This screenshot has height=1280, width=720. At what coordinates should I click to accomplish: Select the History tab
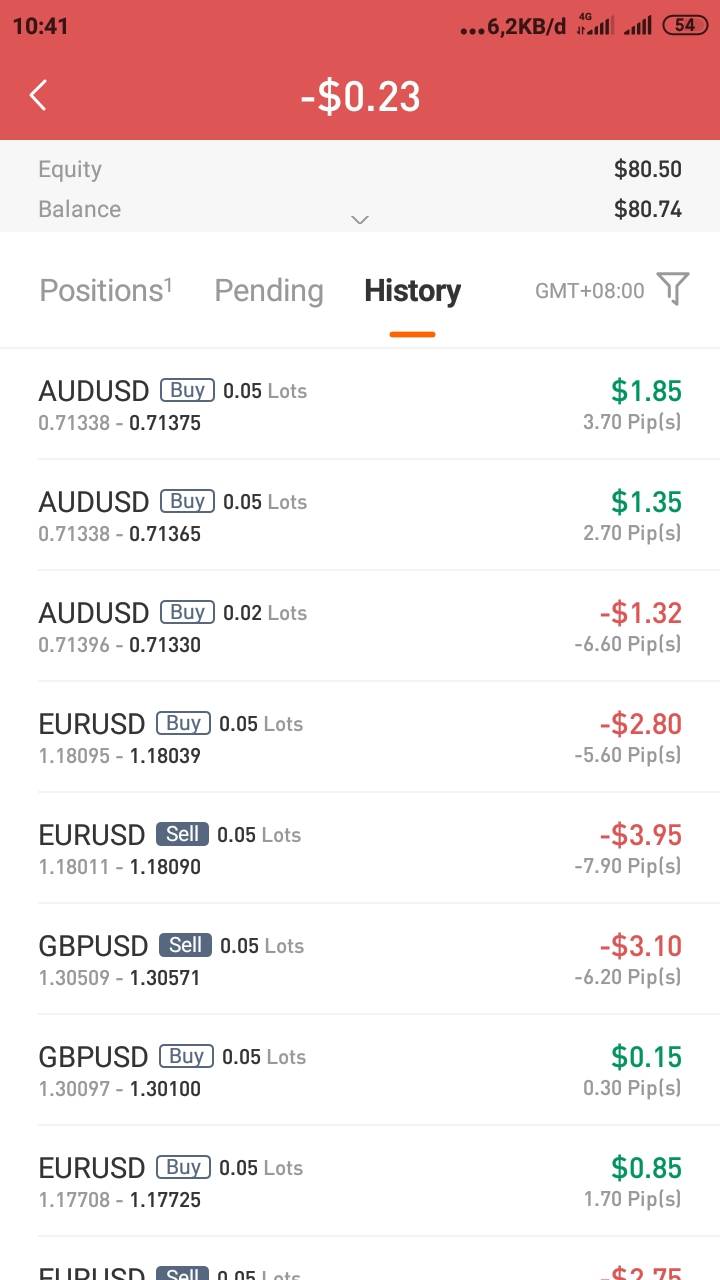412,291
